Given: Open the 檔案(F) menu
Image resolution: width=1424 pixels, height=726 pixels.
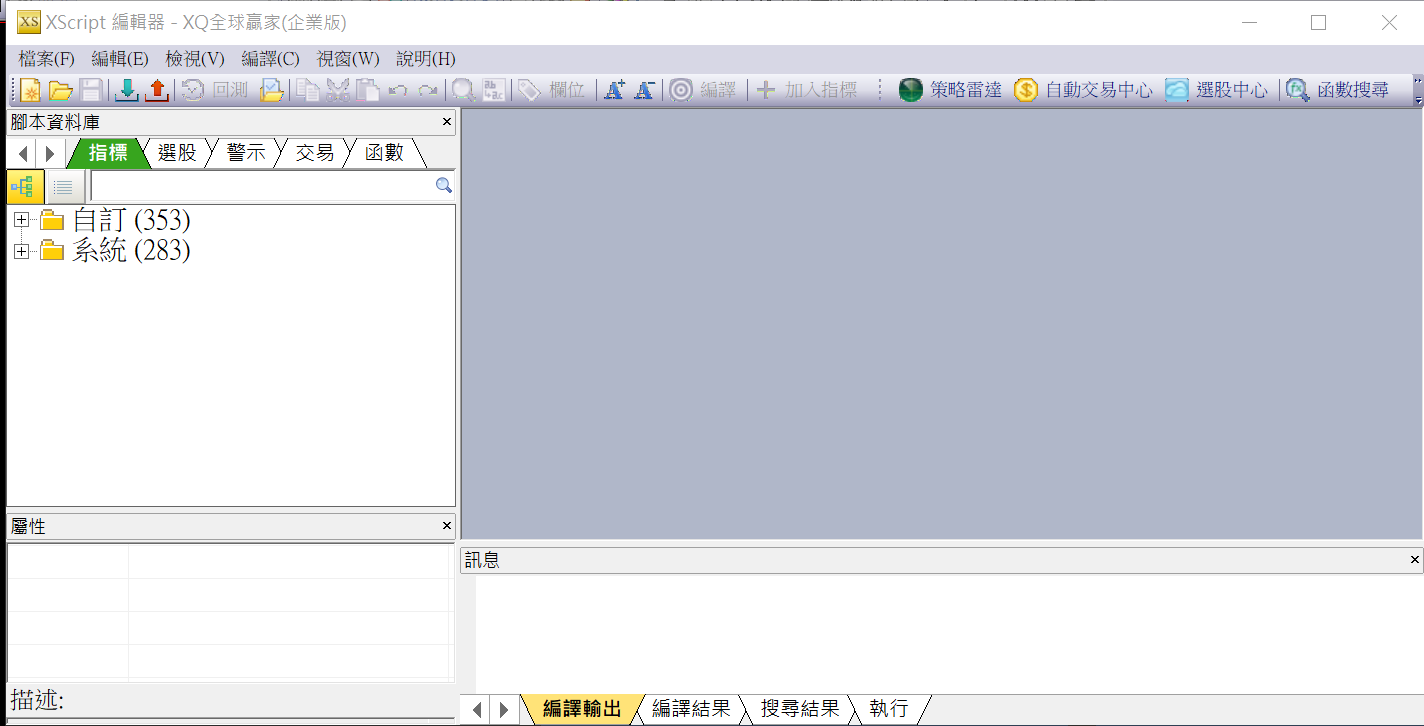Looking at the screenshot, I should click(46, 59).
